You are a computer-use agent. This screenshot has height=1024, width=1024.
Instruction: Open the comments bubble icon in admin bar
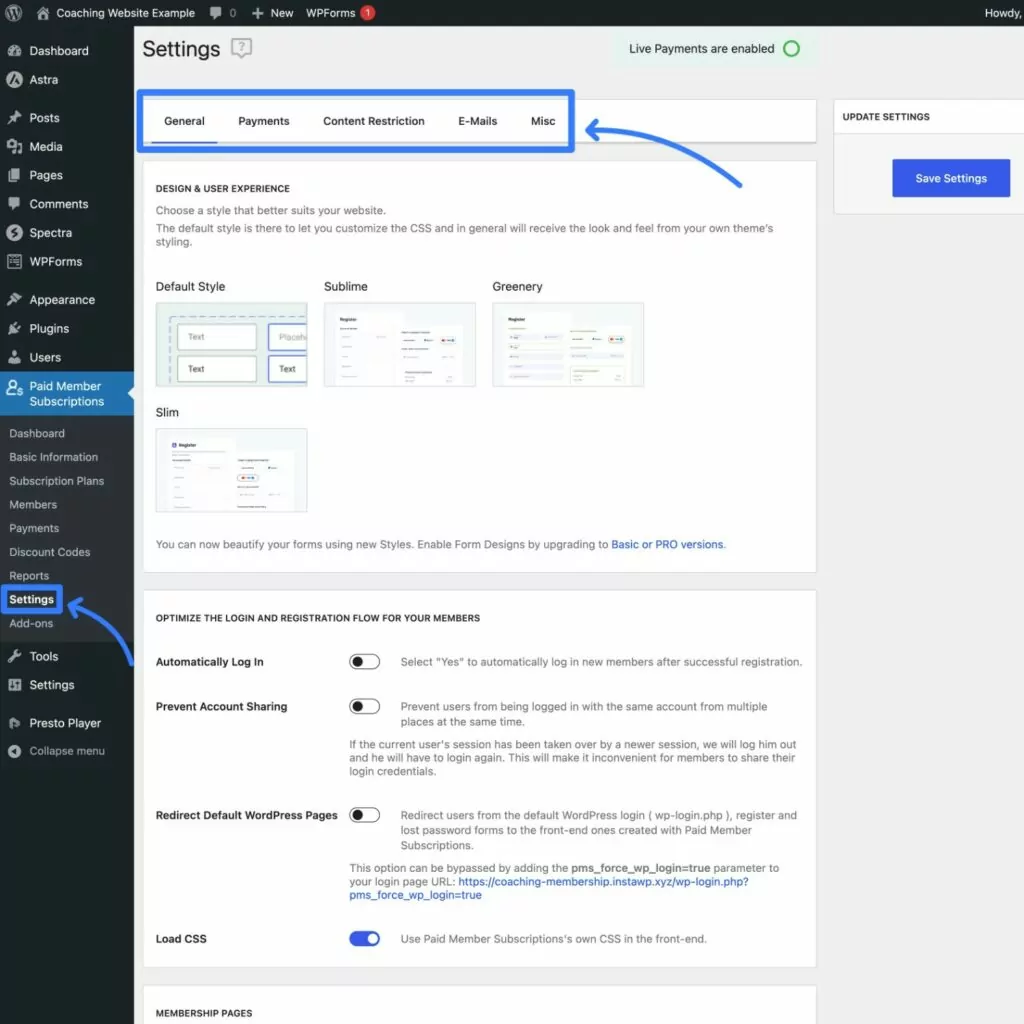216,13
